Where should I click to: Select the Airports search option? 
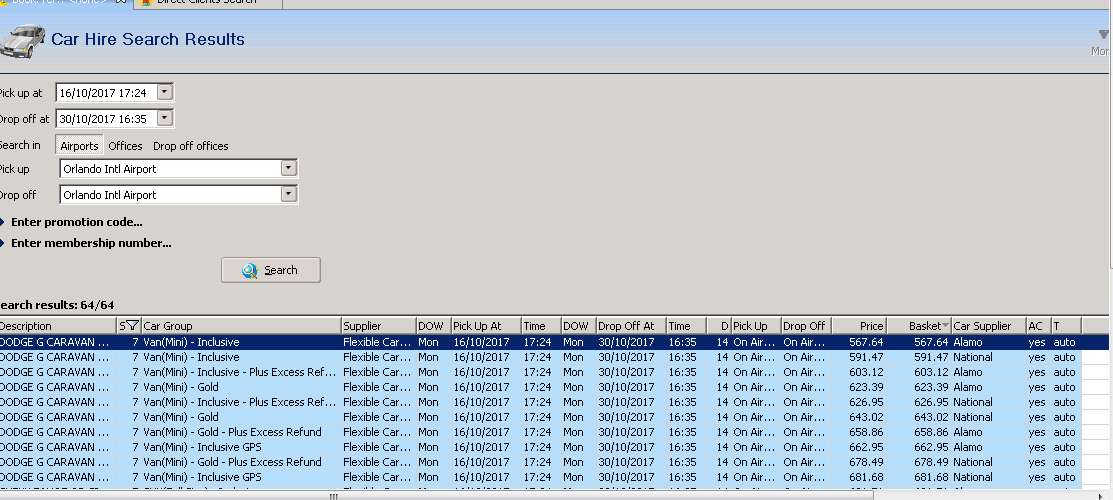point(79,146)
